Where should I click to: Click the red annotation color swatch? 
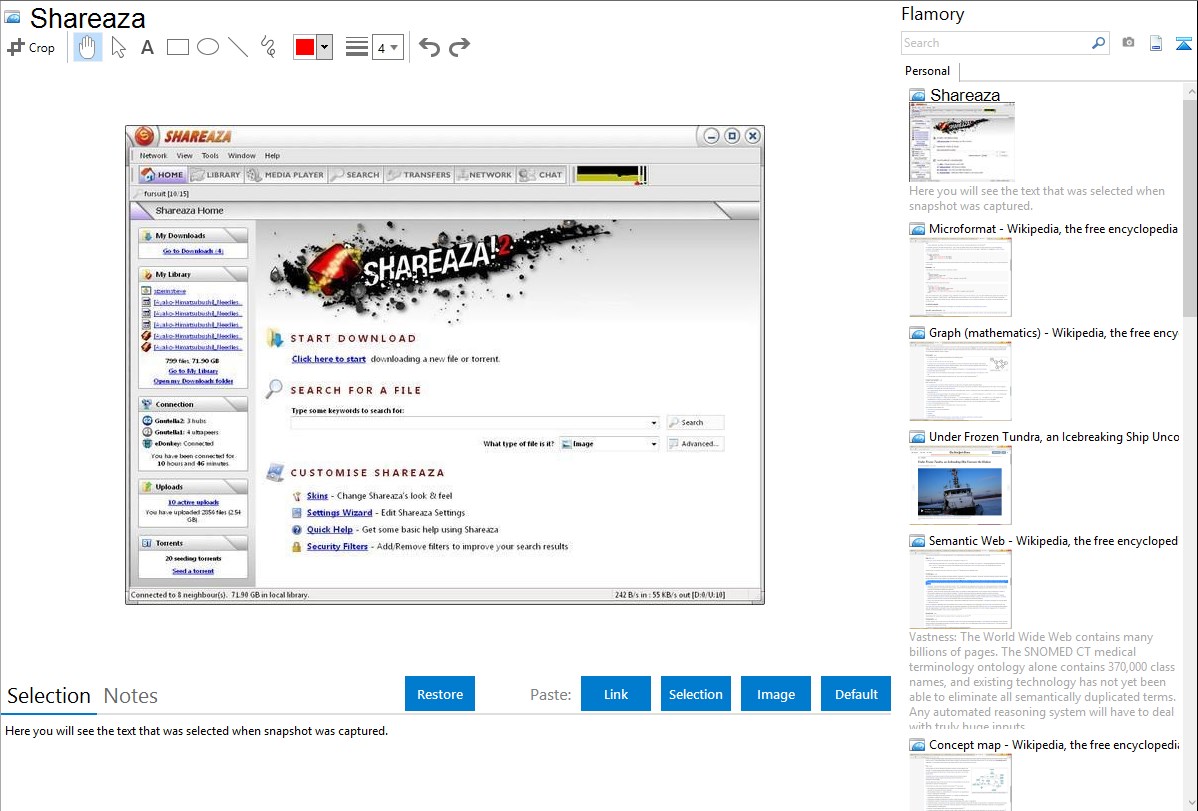(305, 47)
